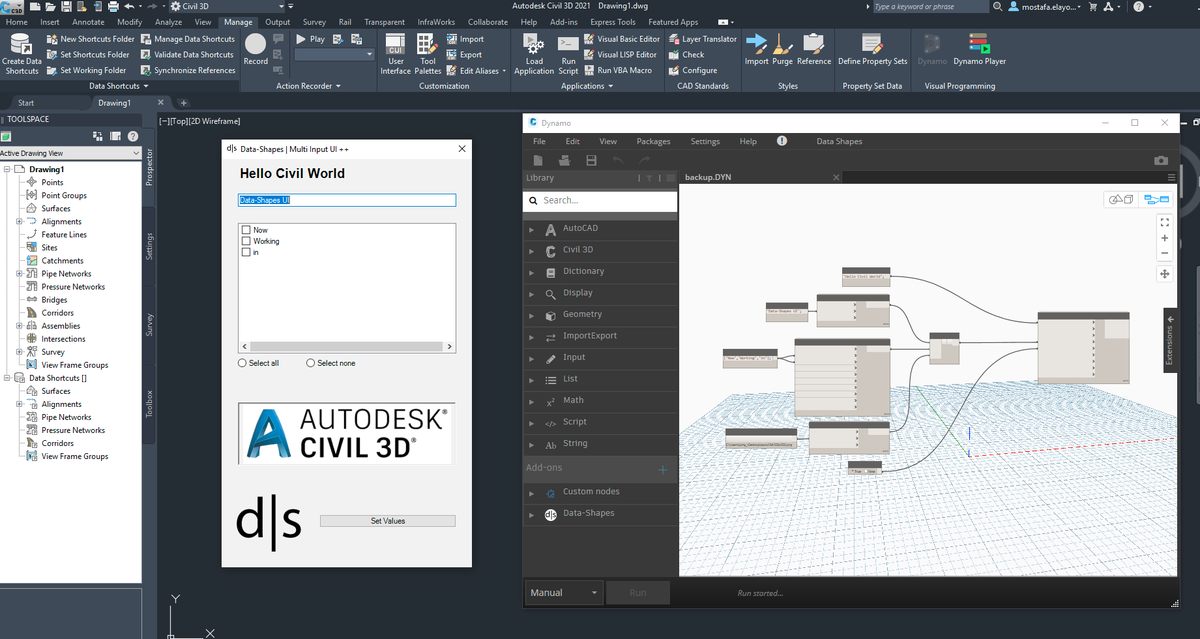Click Dynamo notification exclamation icon

[782, 141]
